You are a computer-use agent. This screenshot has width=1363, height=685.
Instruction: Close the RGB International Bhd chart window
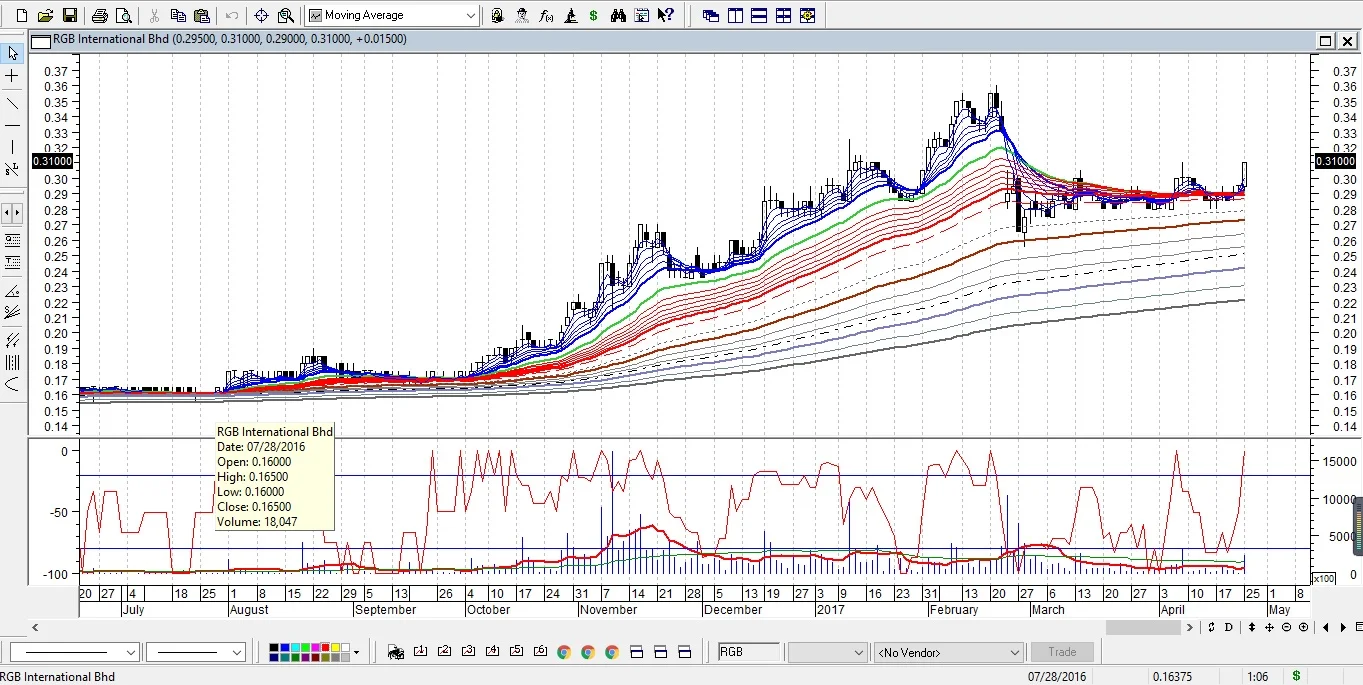[x=1346, y=41]
